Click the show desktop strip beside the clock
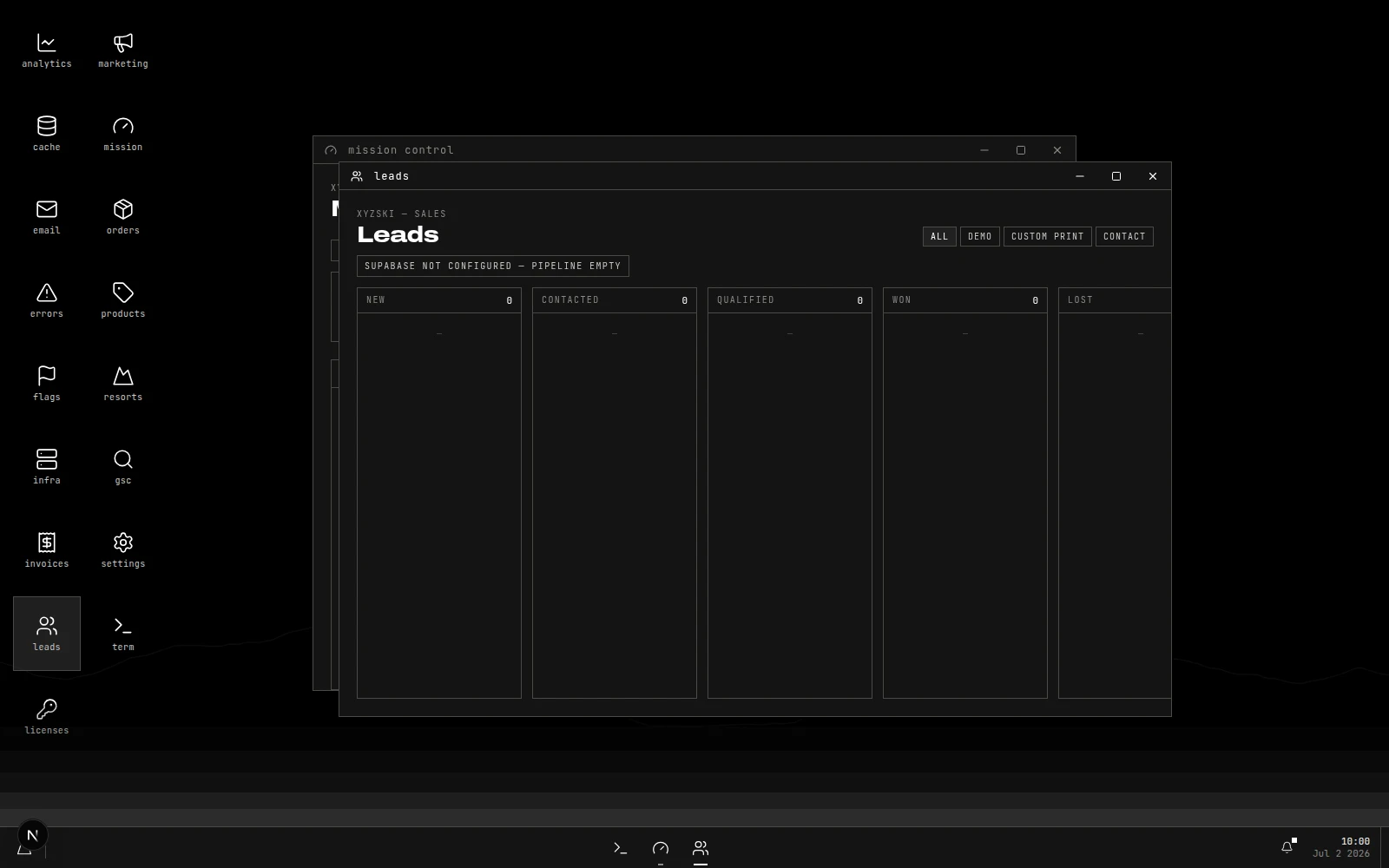The width and height of the screenshot is (1389, 868). (x=1385, y=847)
